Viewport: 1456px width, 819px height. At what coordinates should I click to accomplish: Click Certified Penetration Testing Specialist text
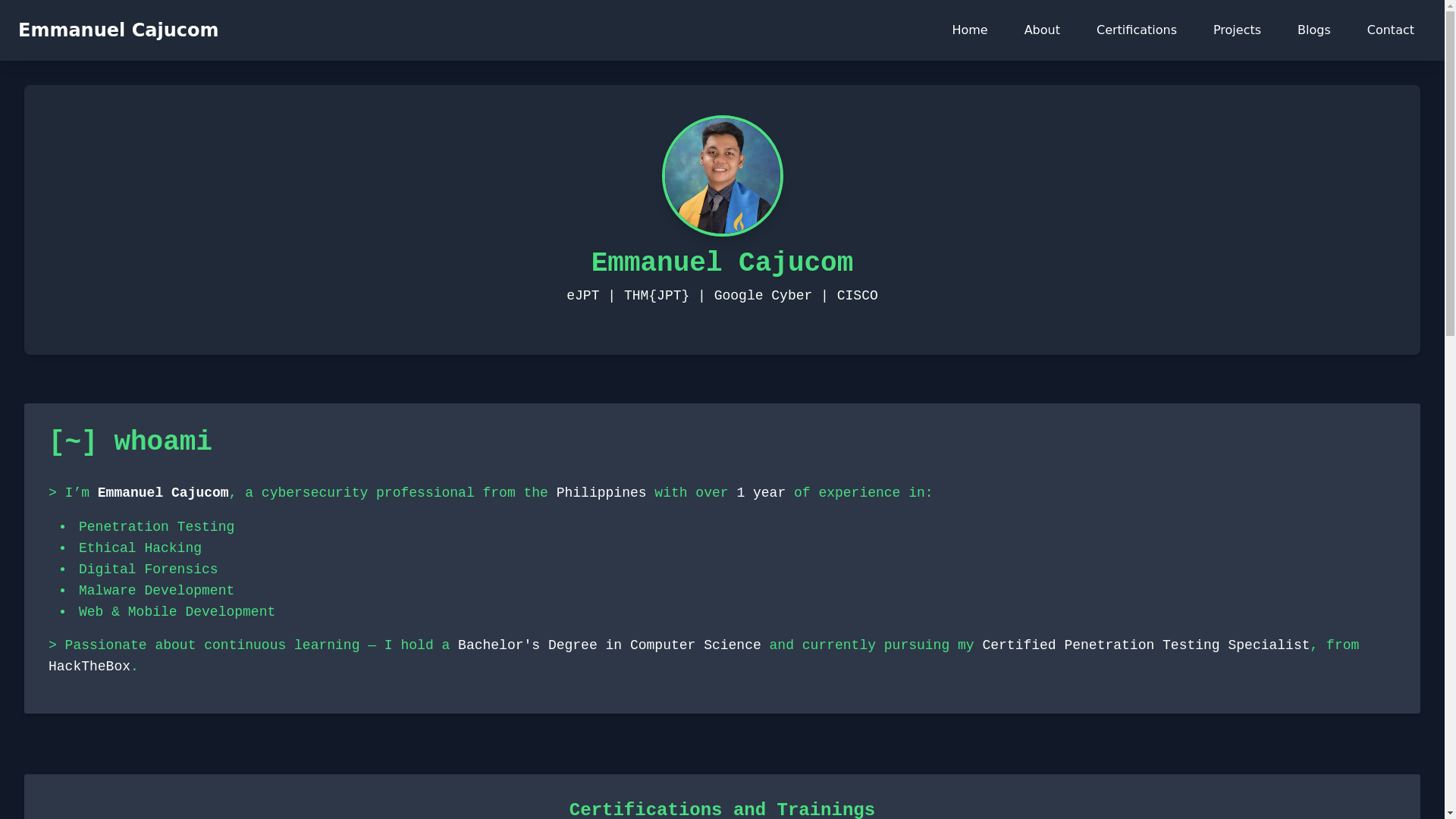click(x=1146, y=645)
